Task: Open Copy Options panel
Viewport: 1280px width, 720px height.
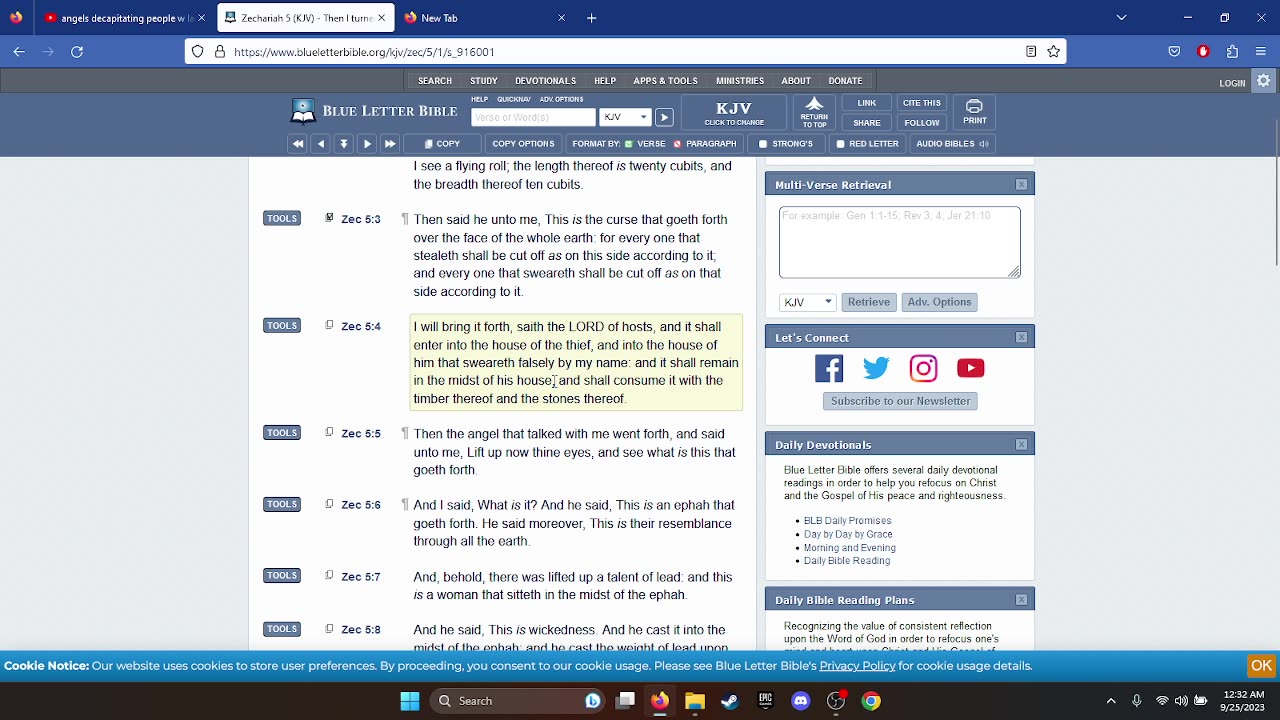Action: 523,144
